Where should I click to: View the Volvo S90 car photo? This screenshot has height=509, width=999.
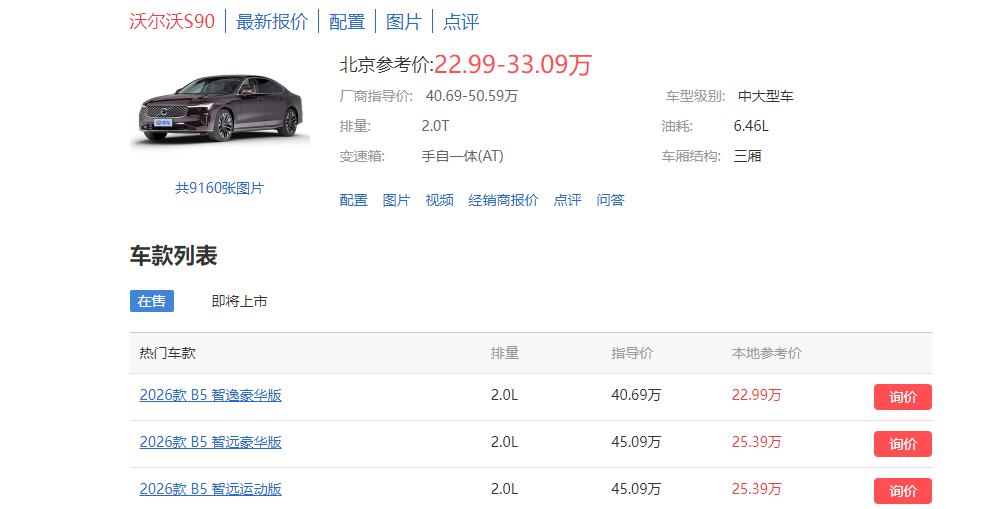pos(220,110)
